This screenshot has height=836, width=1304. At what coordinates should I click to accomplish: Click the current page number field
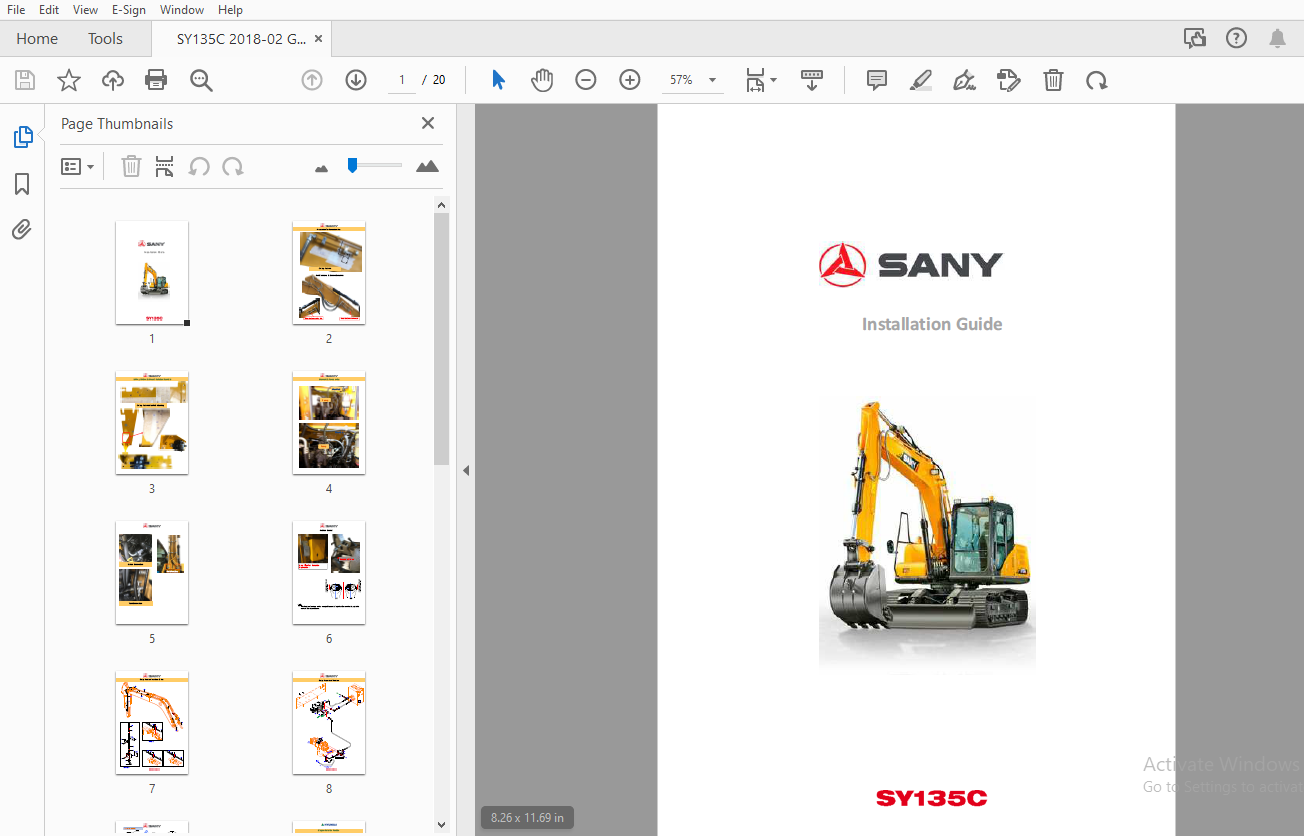point(402,80)
